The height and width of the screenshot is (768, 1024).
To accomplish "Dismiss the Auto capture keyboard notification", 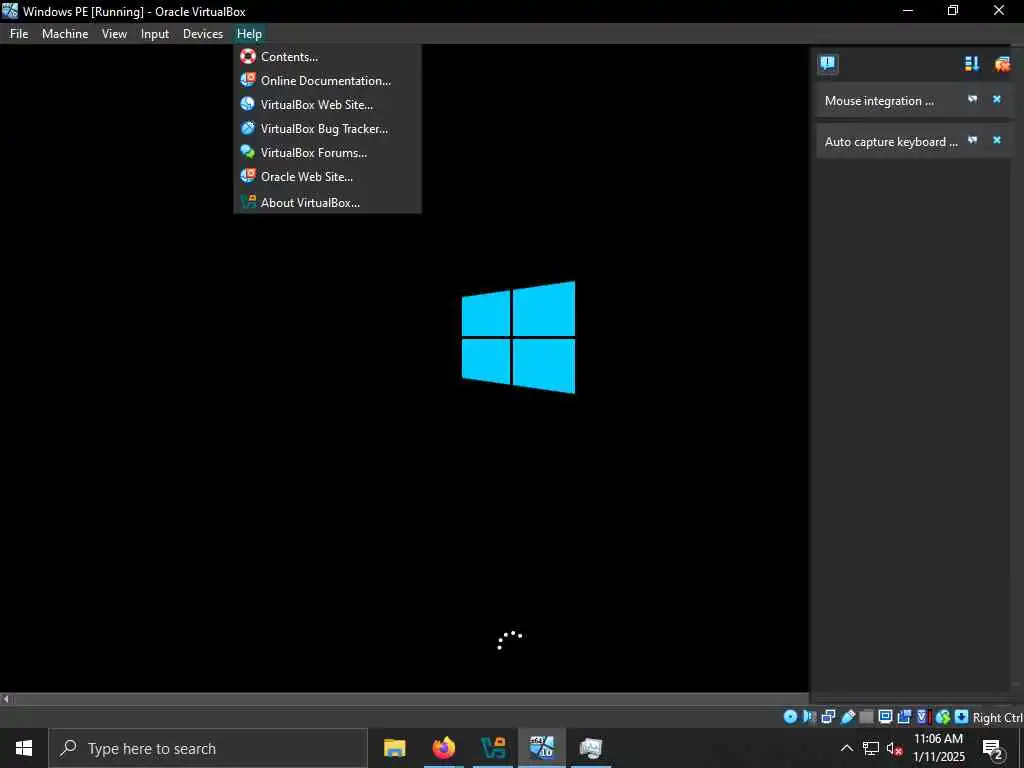I will tap(997, 140).
